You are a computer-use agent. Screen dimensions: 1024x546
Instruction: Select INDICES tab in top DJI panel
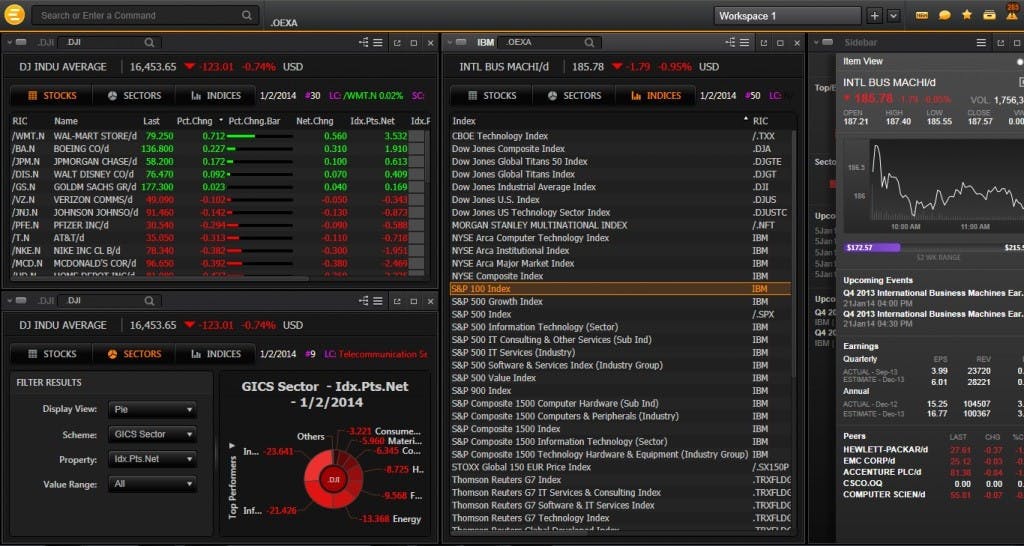[x=216, y=95]
